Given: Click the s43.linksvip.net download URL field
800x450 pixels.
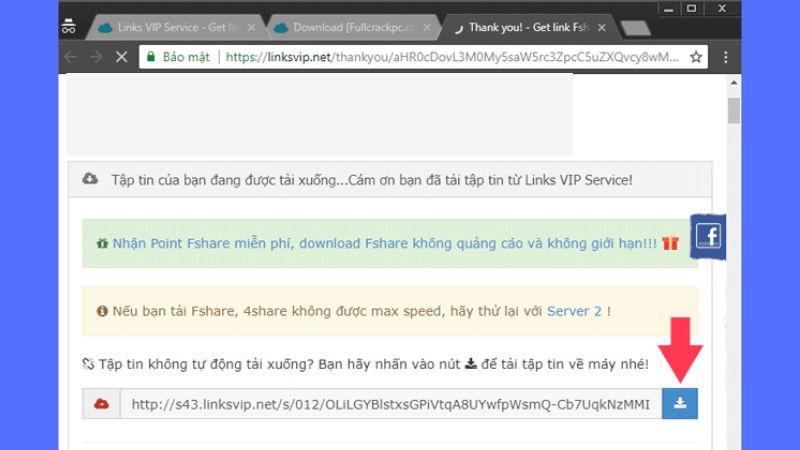Looking at the screenshot, I should 390,404.
